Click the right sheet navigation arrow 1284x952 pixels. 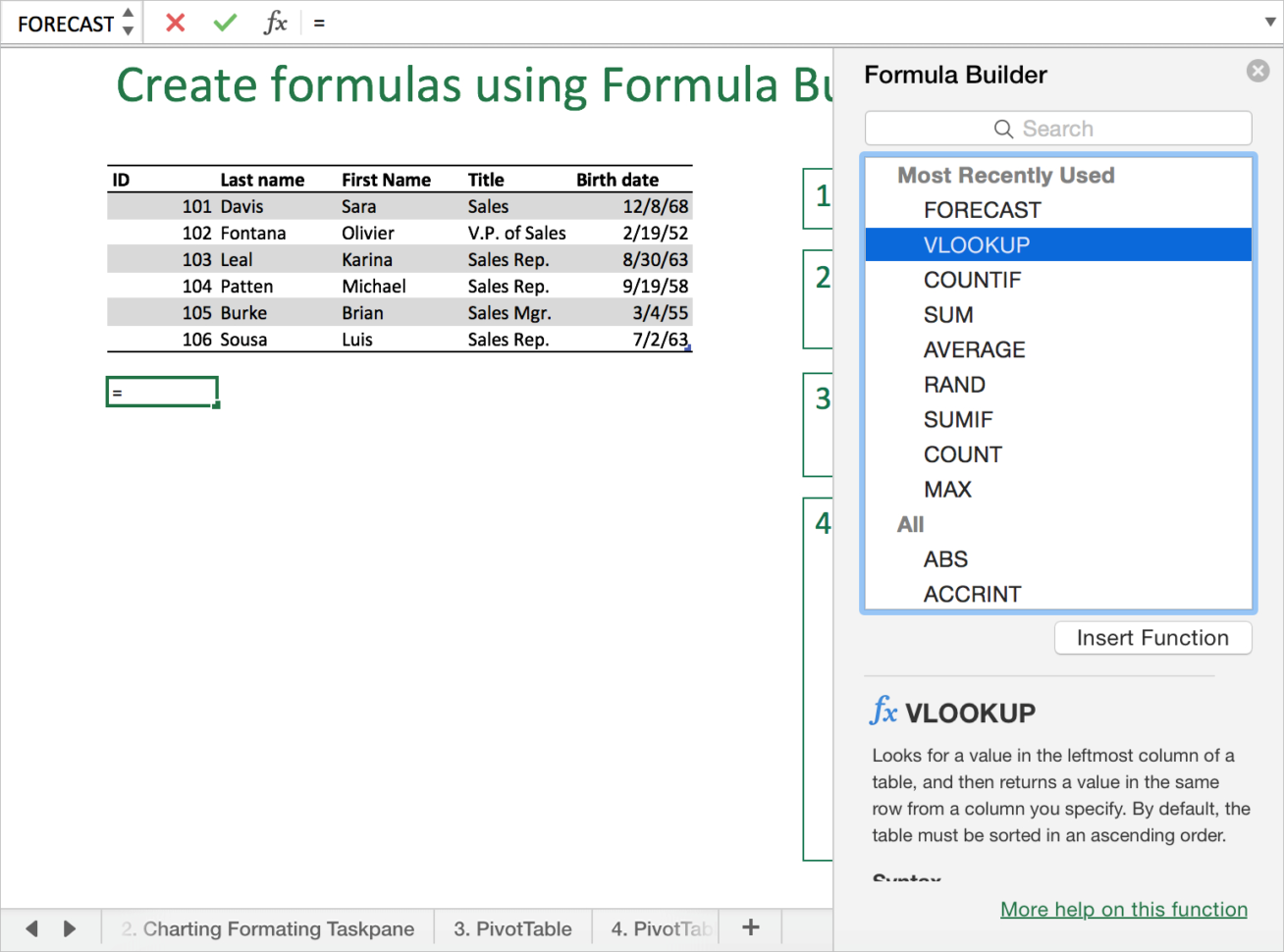[x=68, y=927]
